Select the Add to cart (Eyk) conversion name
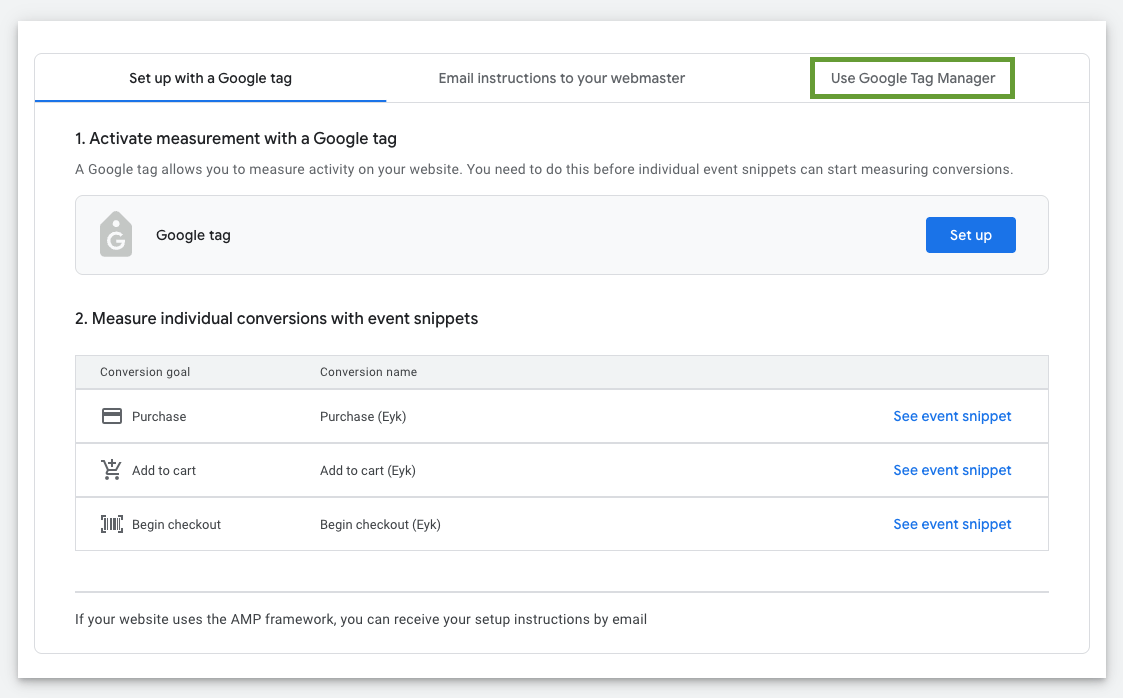Viewport: 1123px width, 698px height. click(367, 470)
